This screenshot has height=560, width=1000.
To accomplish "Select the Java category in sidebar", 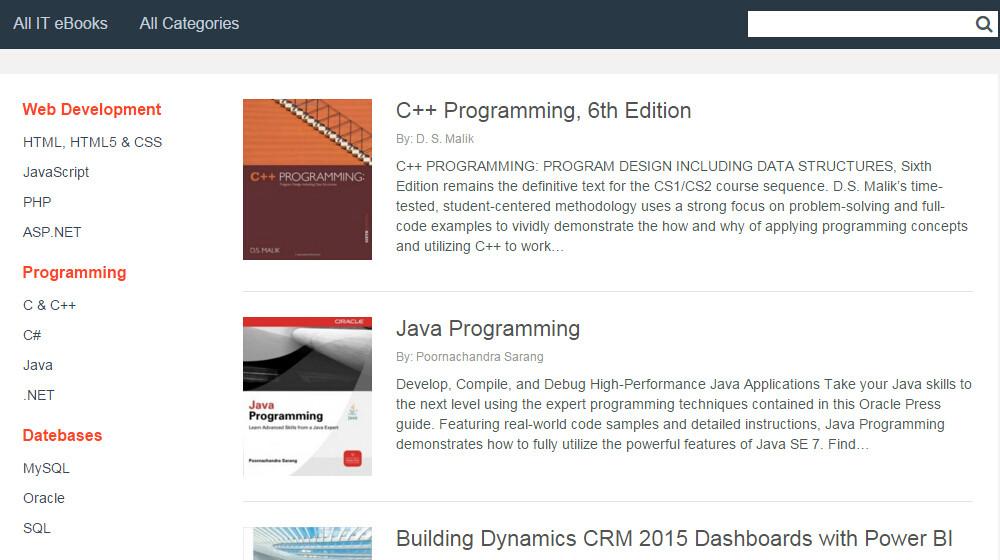I will (x=38, y=365).
